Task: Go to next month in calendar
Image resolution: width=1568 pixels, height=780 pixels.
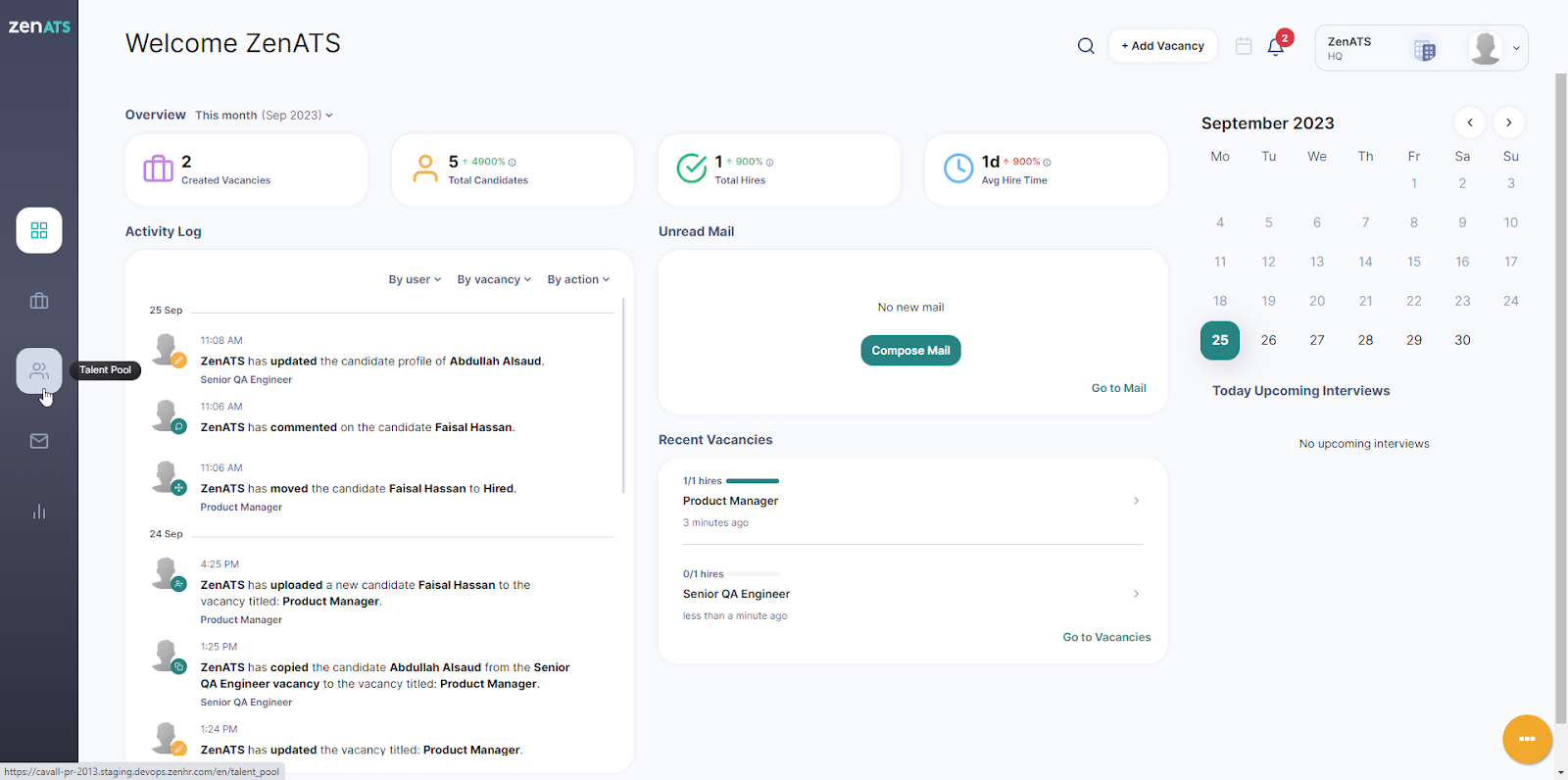Action: [x=1509, y=122]
